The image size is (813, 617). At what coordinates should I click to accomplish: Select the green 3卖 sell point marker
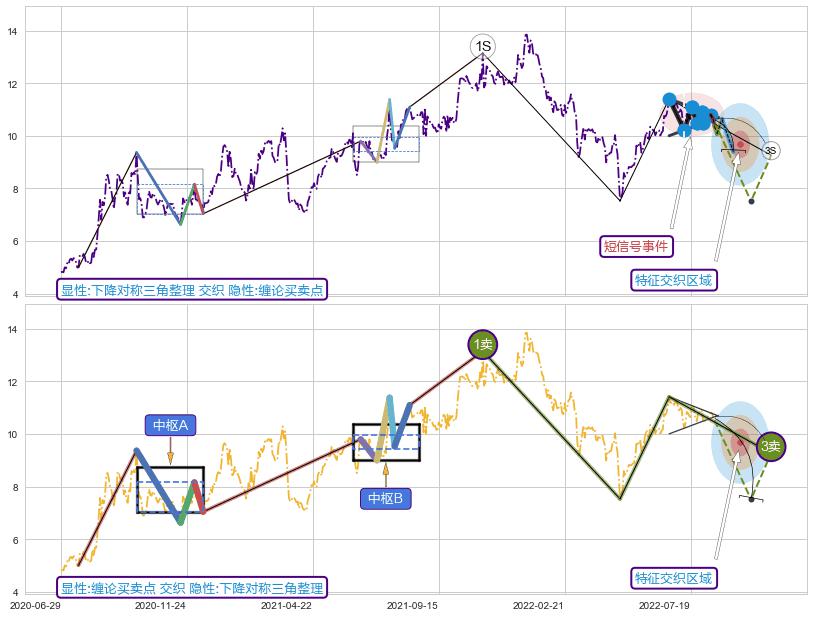(770, 447)
